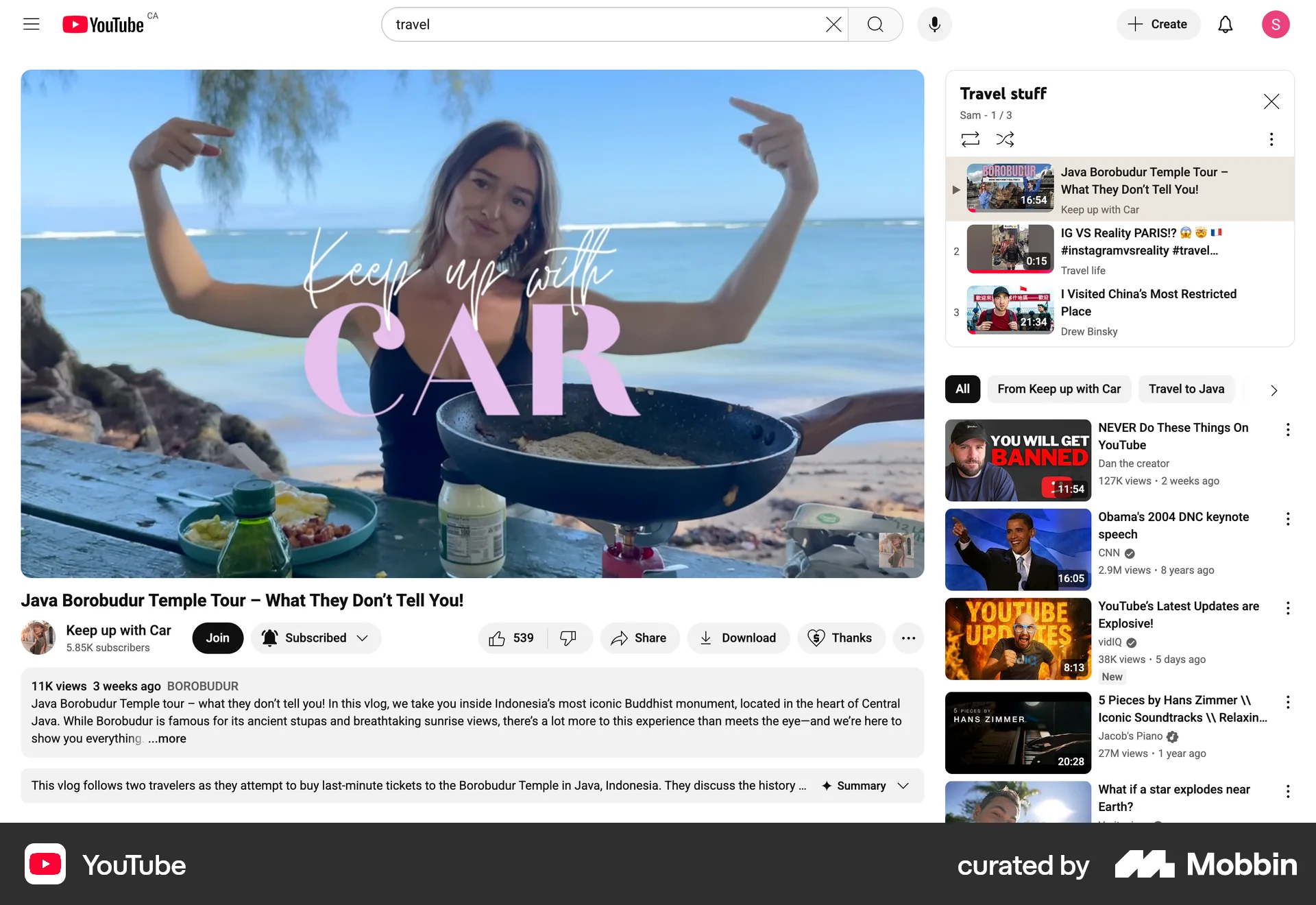Dislike the current video
The image size is (1316, 905).
[x=568, y=638]
